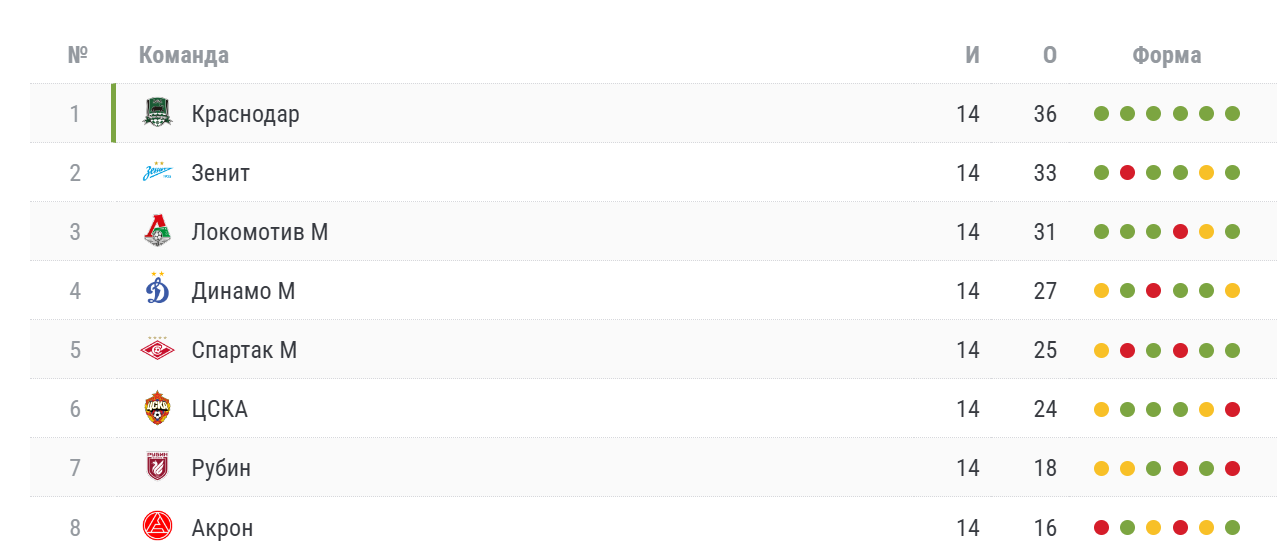Click ЦСКА's final red form dot
1285x556 pixels.
(x=1232, y=409)
